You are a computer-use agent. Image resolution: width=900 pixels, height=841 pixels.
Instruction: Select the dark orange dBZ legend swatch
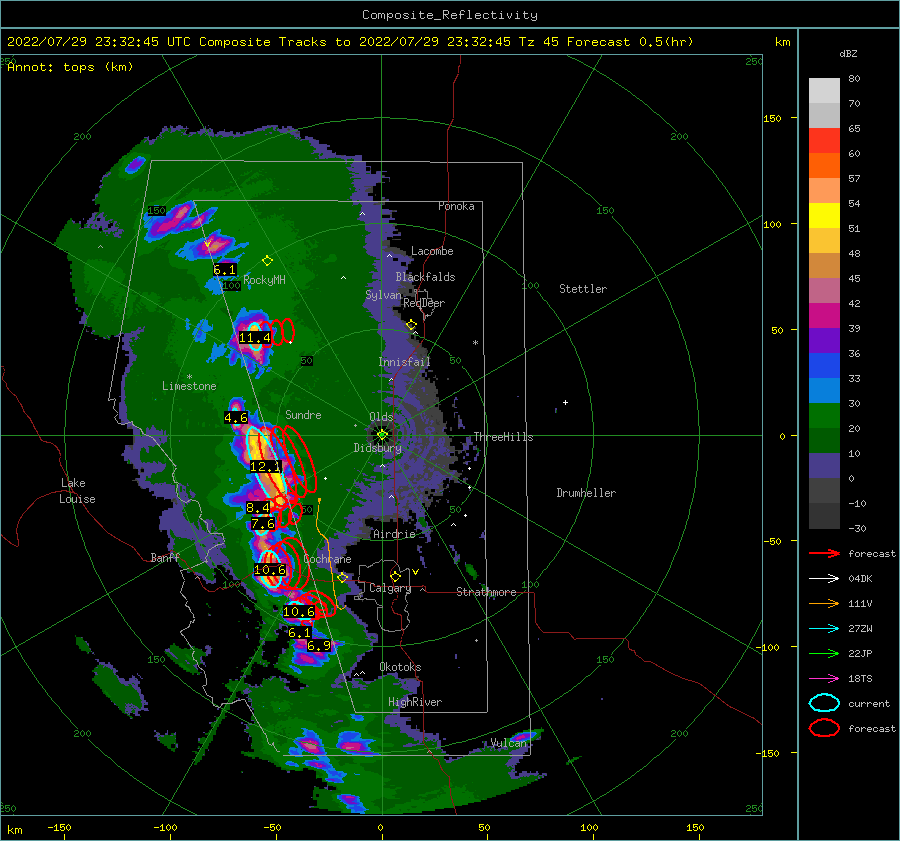pos(824,165)
